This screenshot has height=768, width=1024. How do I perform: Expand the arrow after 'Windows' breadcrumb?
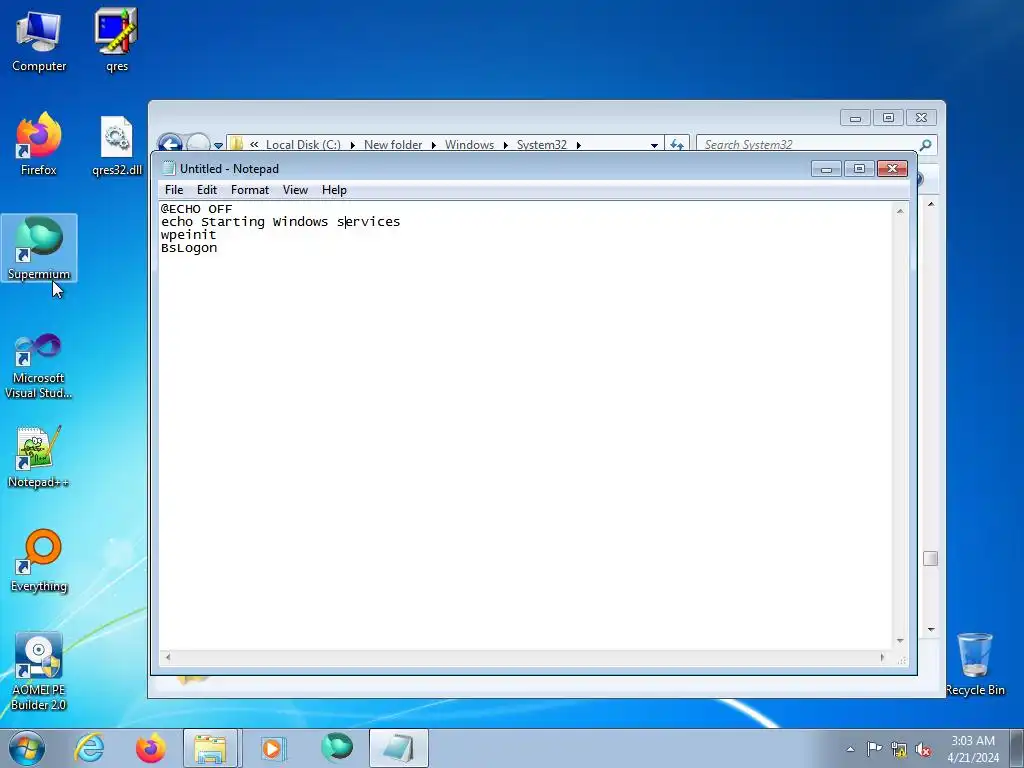(505, 145)
